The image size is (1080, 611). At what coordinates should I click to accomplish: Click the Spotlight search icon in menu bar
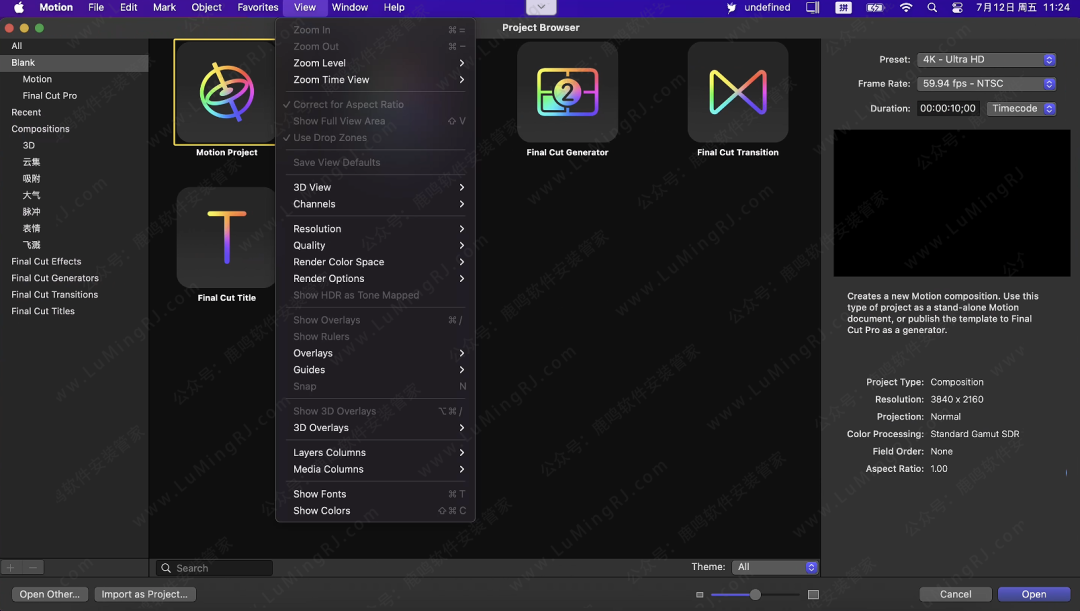click(932, 7)
